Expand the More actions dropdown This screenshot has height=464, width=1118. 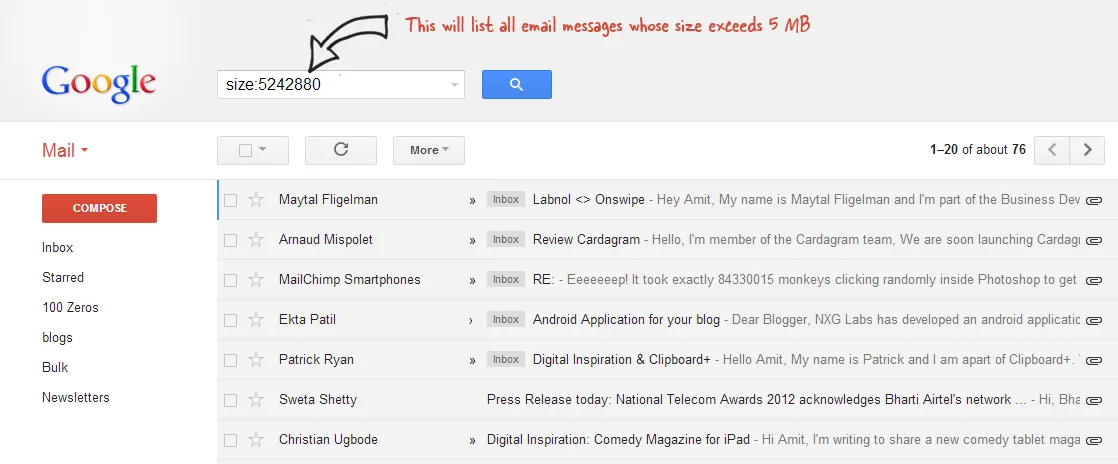428,150
